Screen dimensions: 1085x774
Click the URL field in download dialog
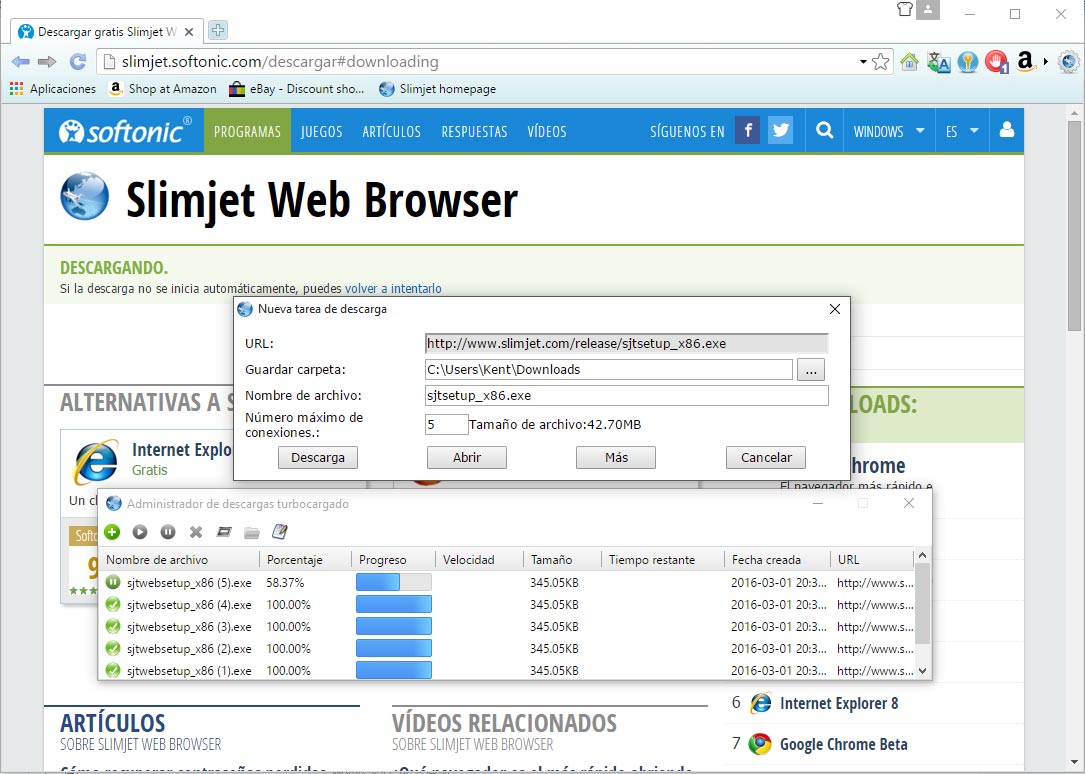(626, 343)
